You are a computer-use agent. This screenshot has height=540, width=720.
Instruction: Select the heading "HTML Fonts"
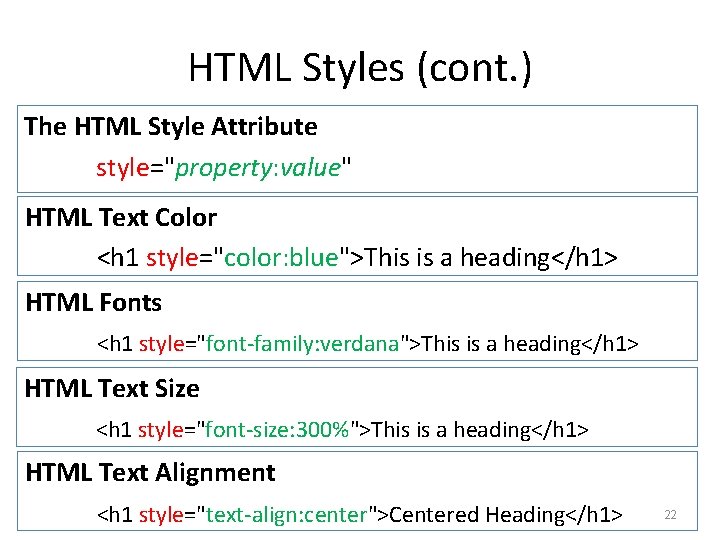point(94,303)
